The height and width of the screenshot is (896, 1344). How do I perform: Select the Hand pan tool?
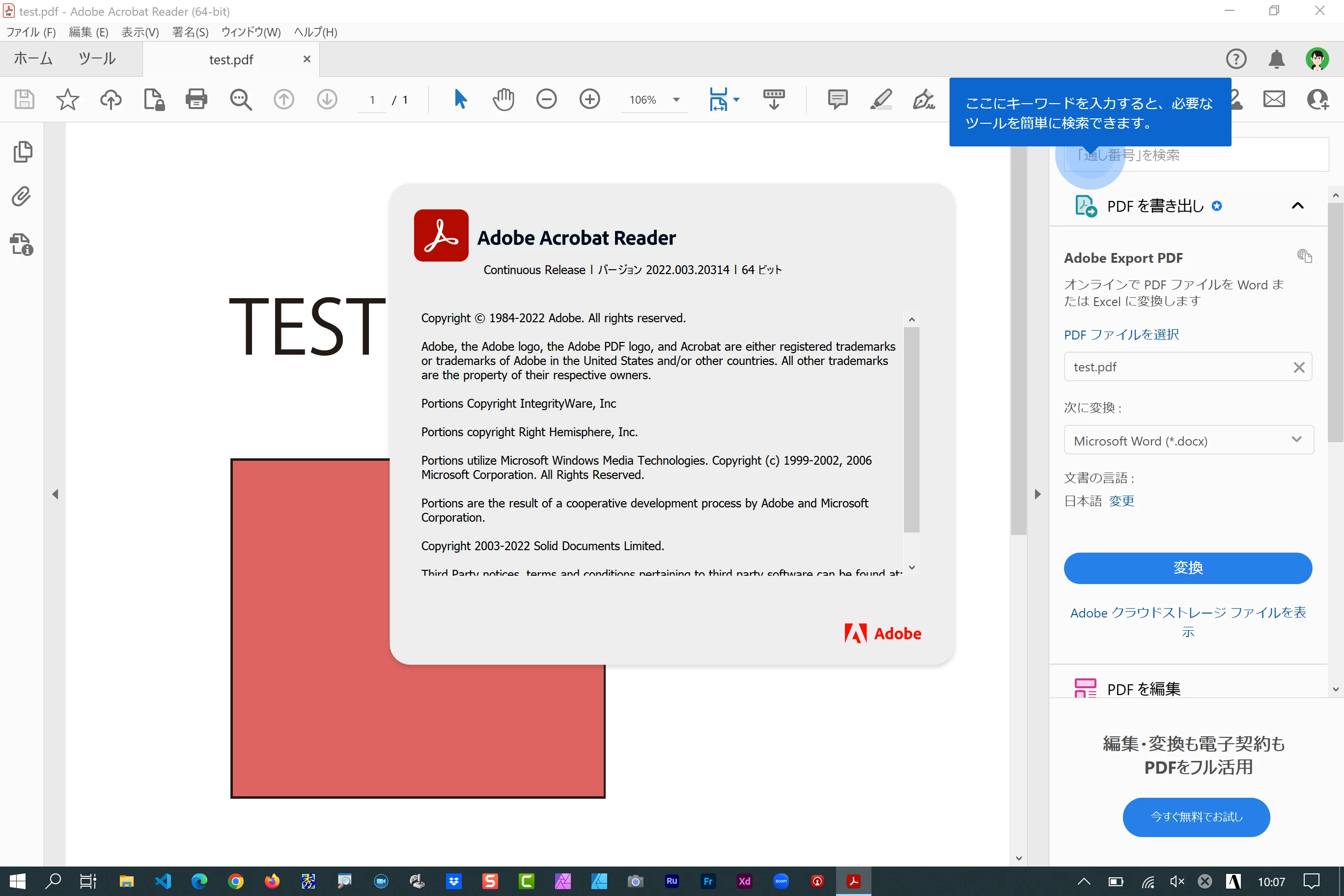pyautogui.click(x=503, y=99)
